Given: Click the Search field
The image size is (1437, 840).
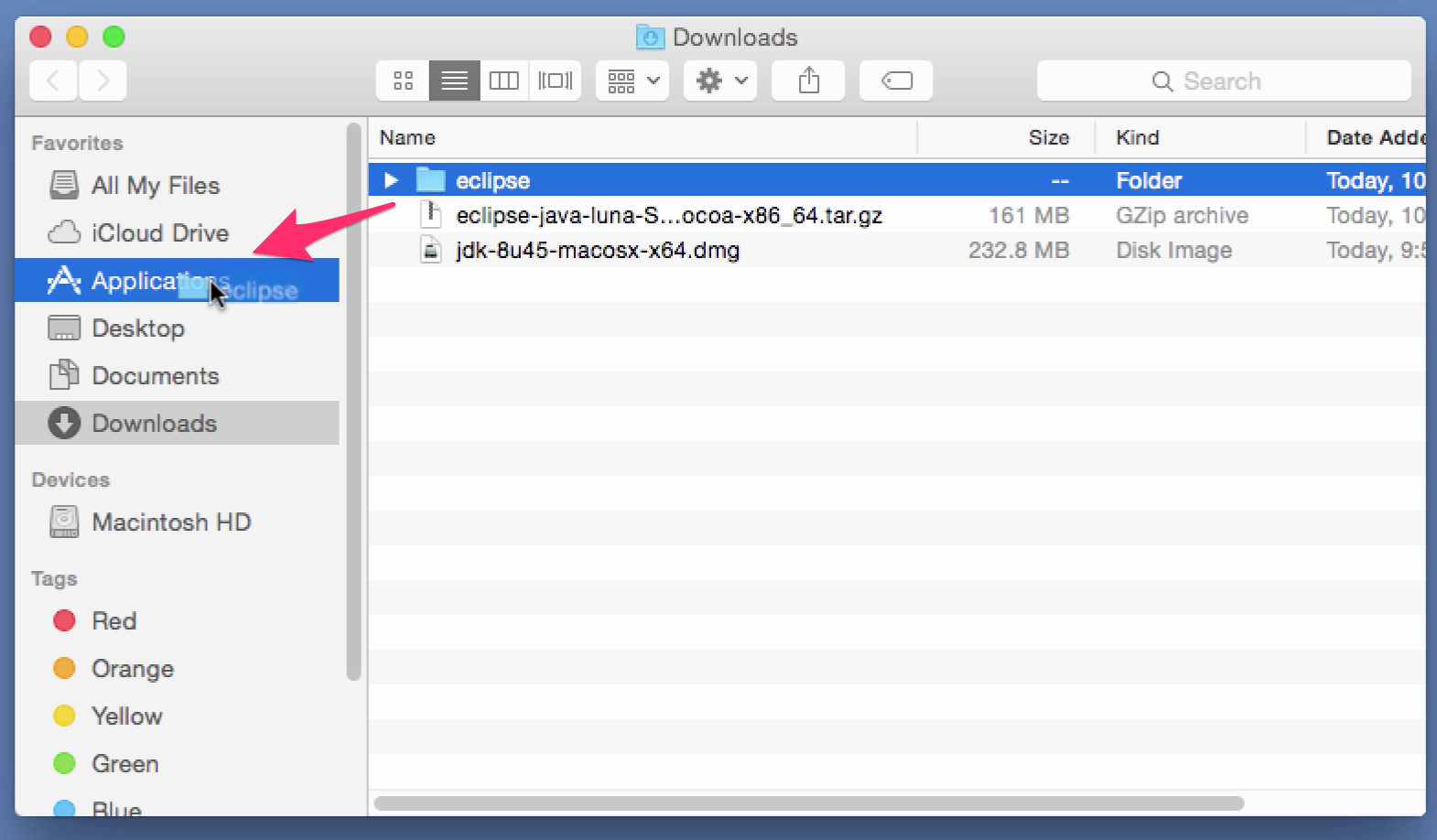Looking at the screenshot, I should click(x=1223, y=81).
